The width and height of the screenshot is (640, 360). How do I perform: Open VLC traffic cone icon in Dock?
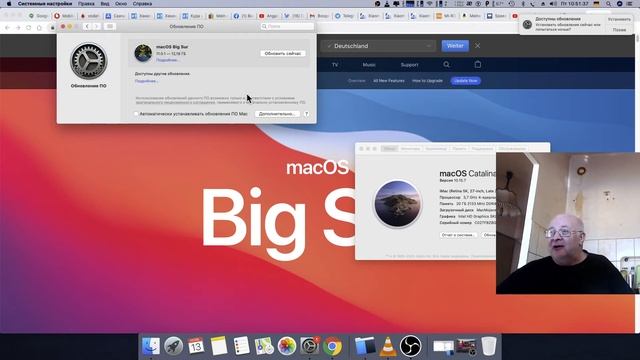tap(387, 346)
